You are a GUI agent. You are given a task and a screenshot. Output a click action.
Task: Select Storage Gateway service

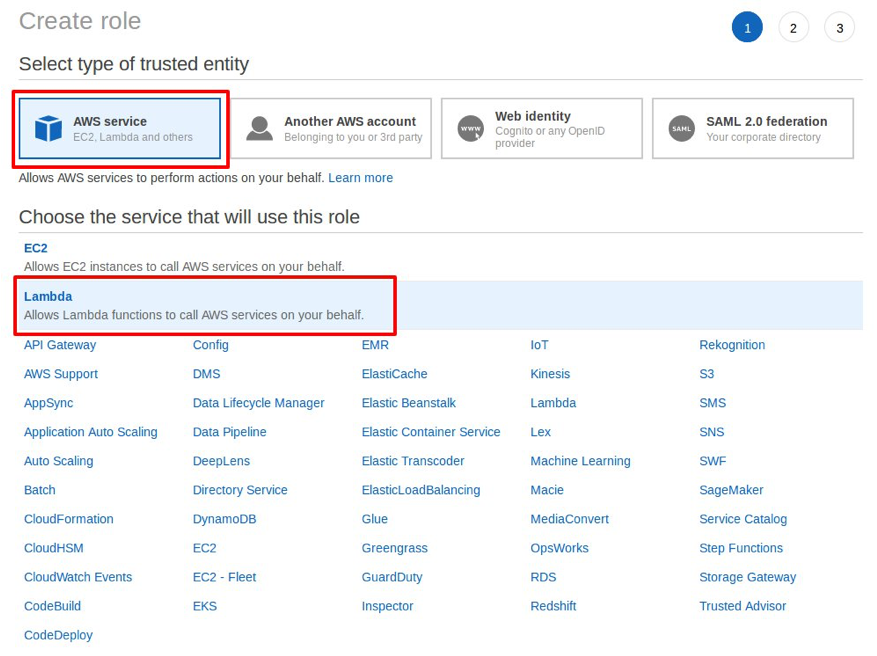(x=747, y=577)
